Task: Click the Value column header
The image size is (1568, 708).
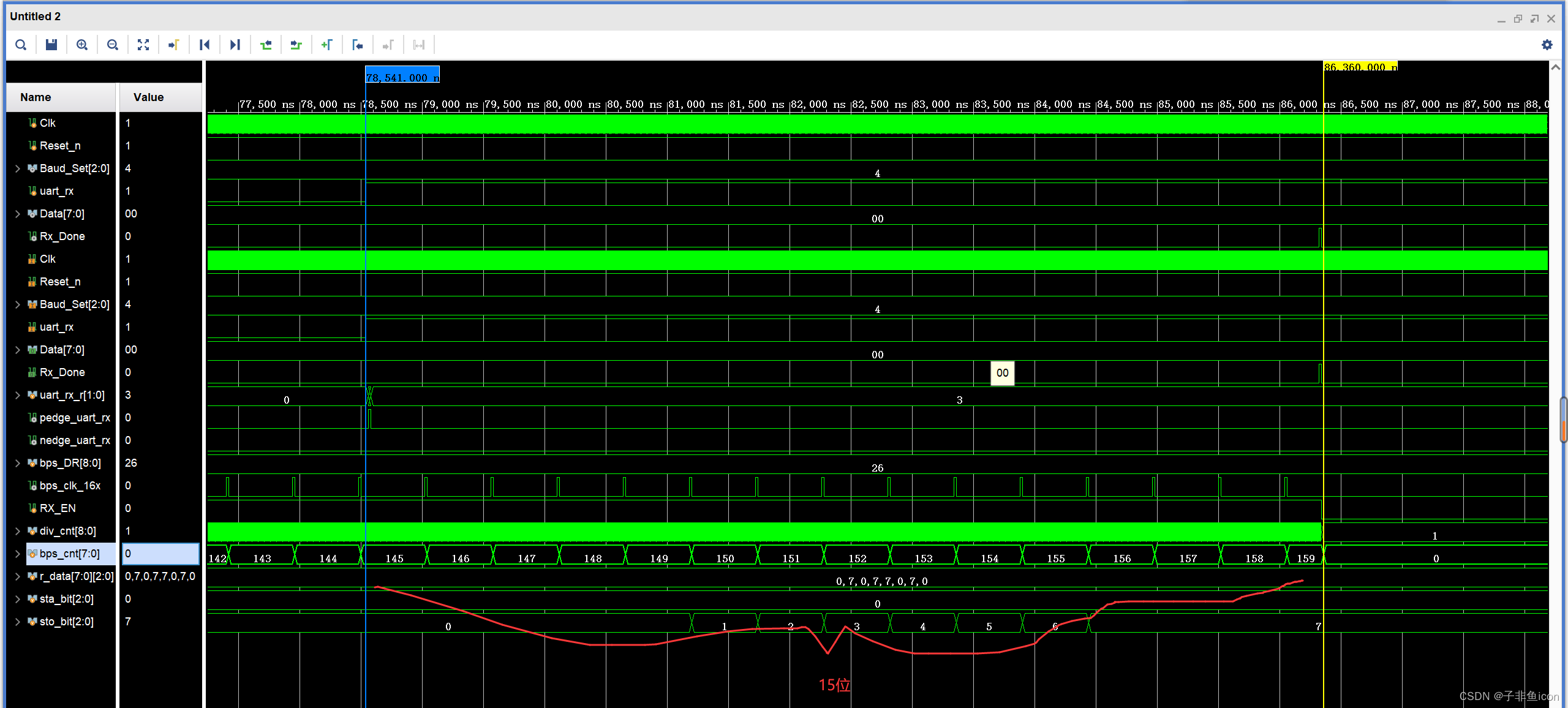Action: 149,97
